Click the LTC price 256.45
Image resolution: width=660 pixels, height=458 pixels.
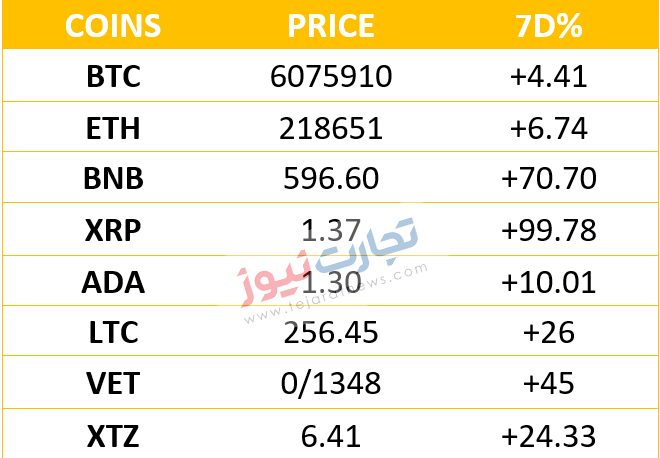331,333
